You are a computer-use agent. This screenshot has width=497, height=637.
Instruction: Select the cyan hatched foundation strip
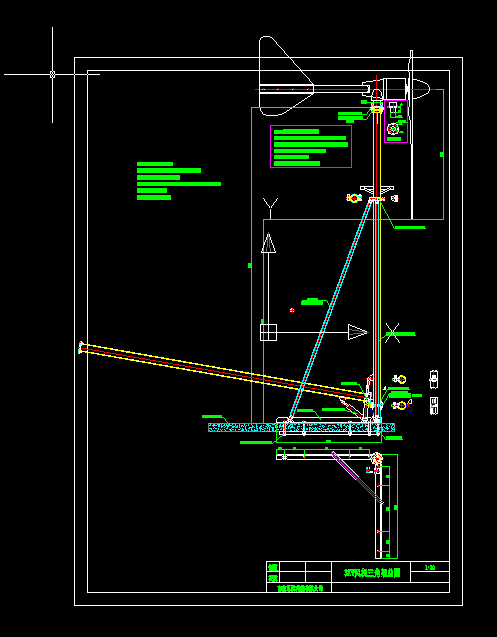point(301,427)
